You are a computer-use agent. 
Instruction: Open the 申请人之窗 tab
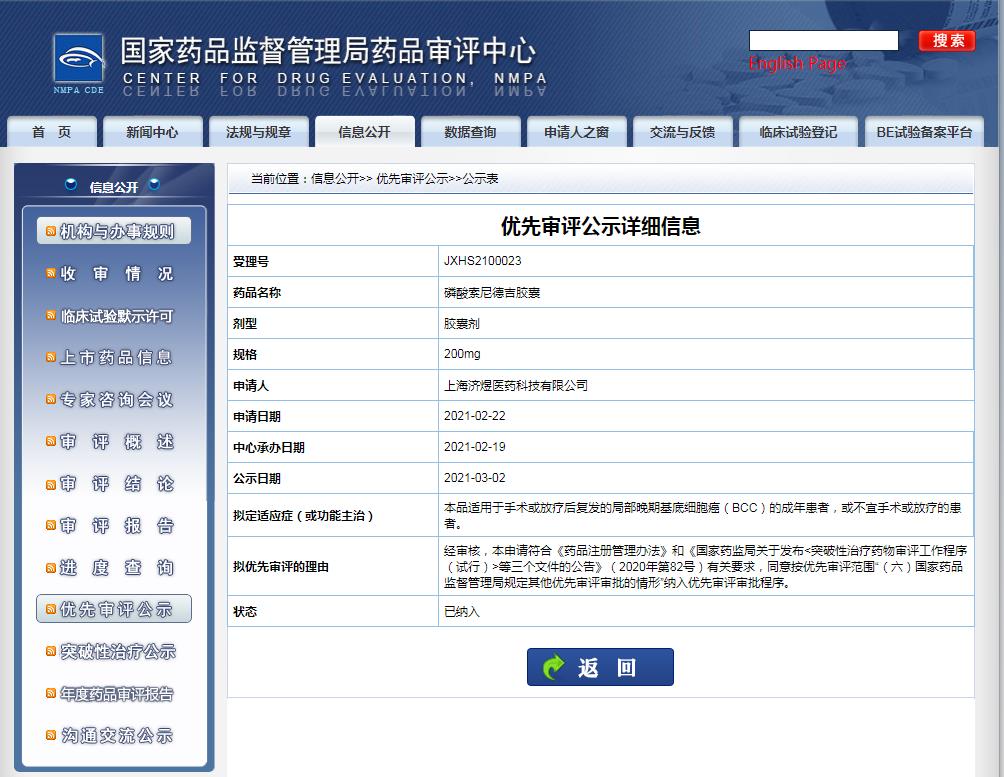click(576, 132)
